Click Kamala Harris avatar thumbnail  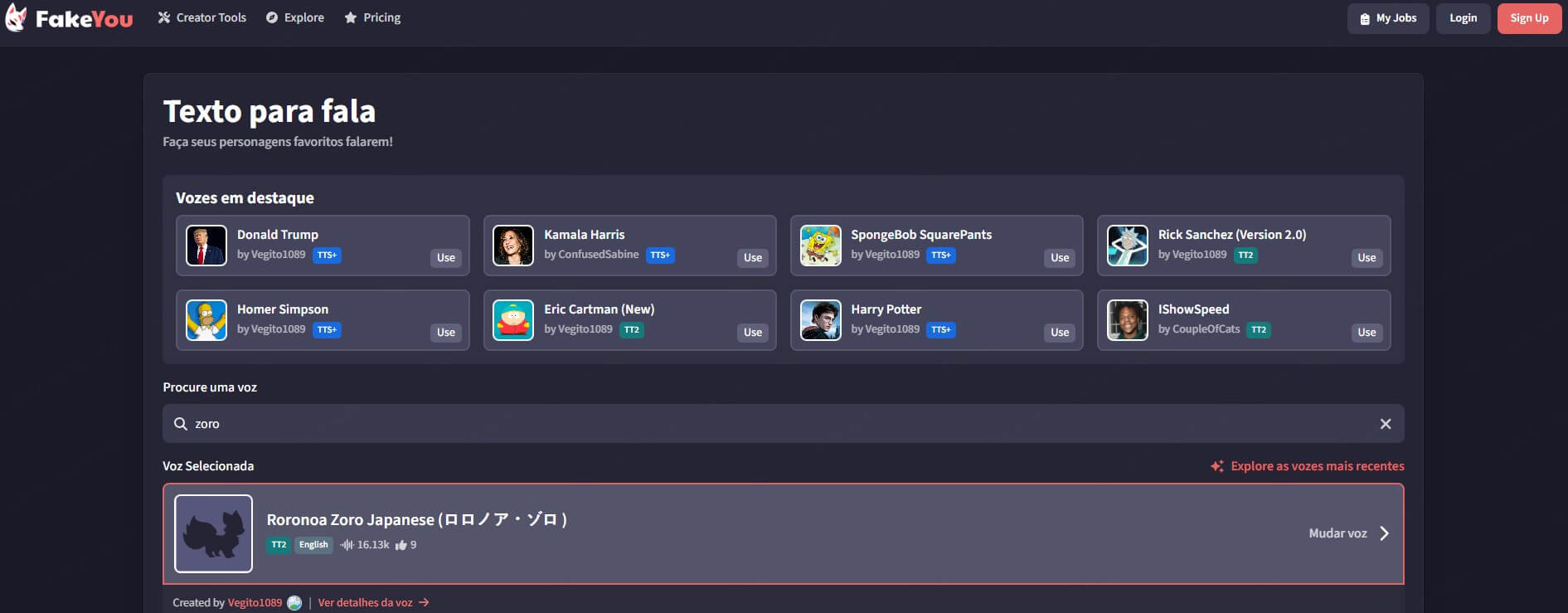pos(513,246)
